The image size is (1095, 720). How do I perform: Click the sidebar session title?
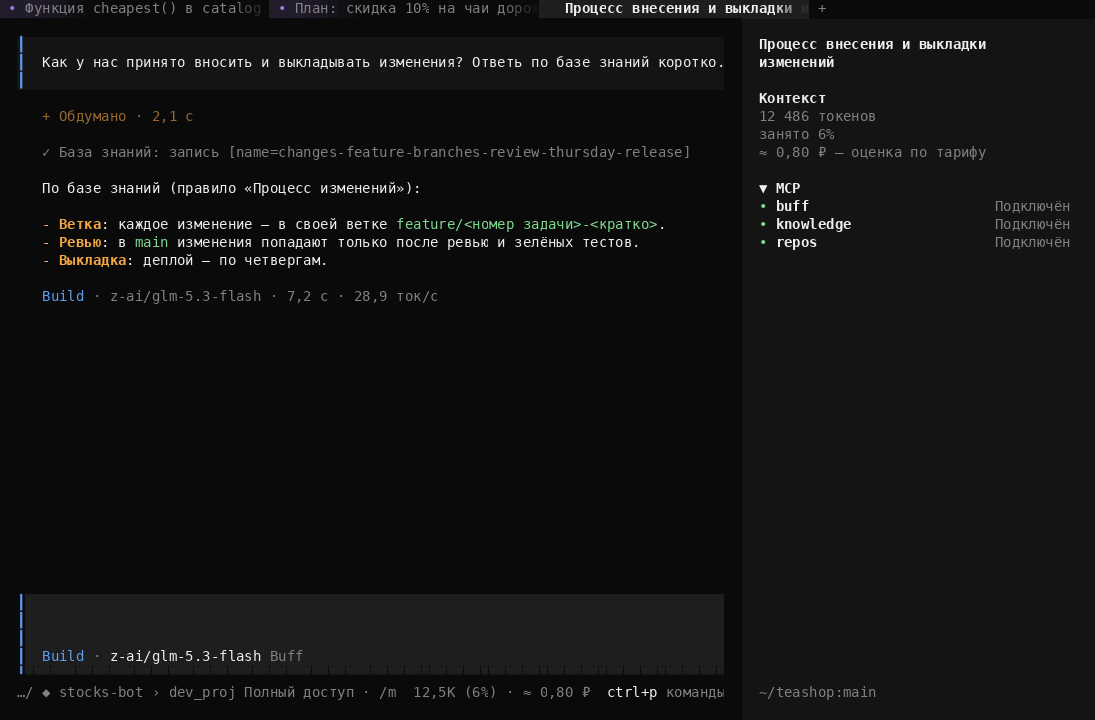point(872,53)
